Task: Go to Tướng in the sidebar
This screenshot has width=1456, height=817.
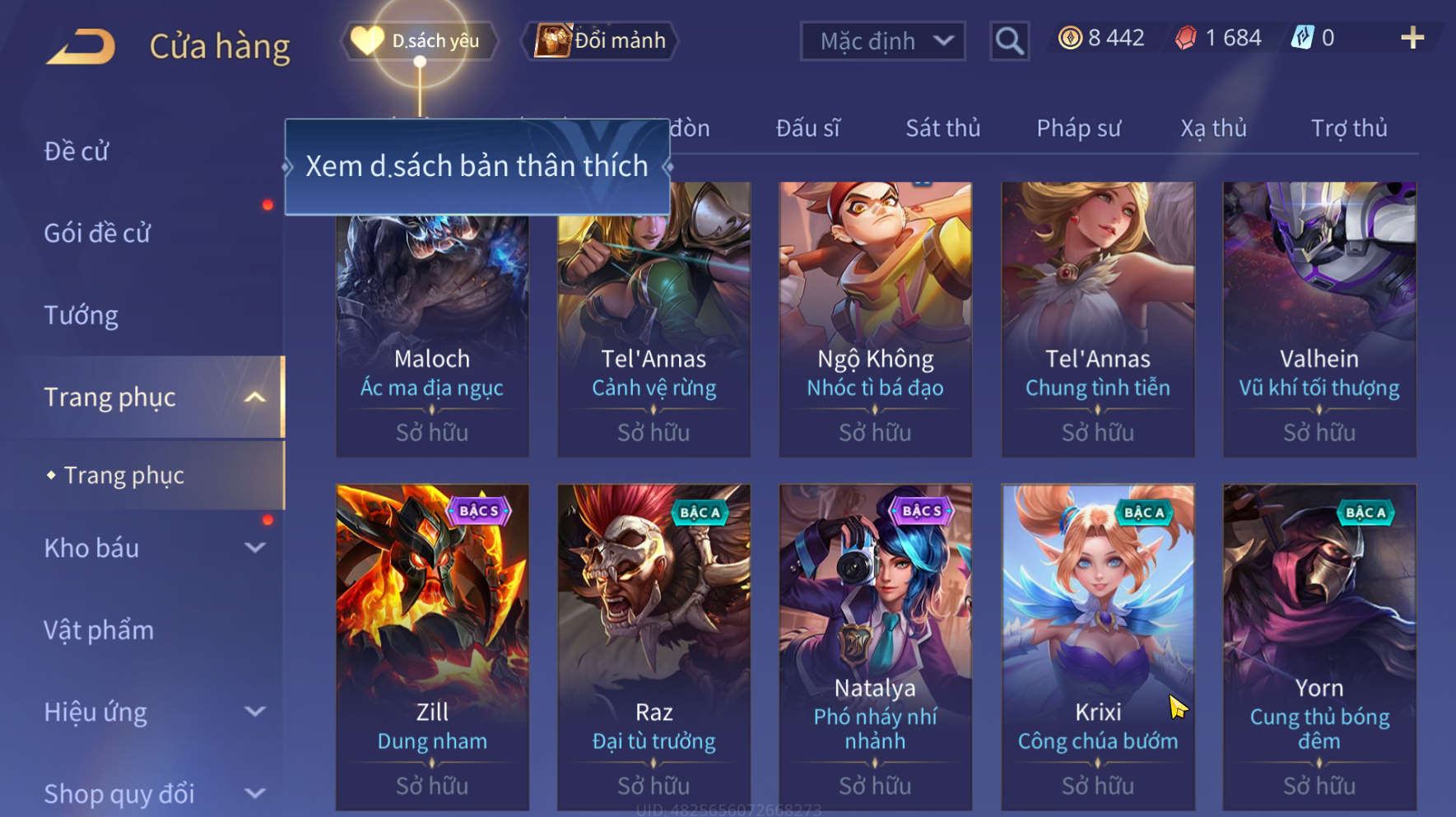Action: click(81, 316)
